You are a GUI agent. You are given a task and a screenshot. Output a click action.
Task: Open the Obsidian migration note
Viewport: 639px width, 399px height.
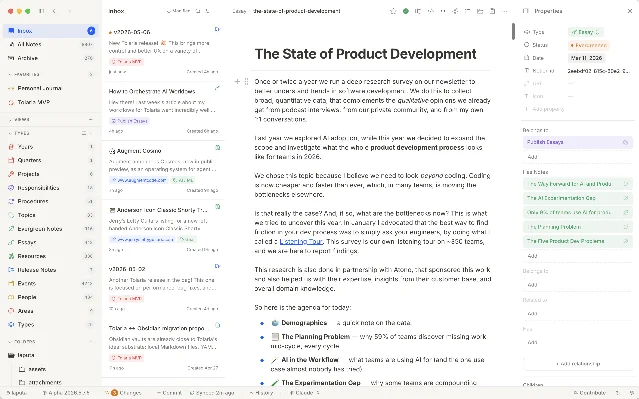coord(163,348)
